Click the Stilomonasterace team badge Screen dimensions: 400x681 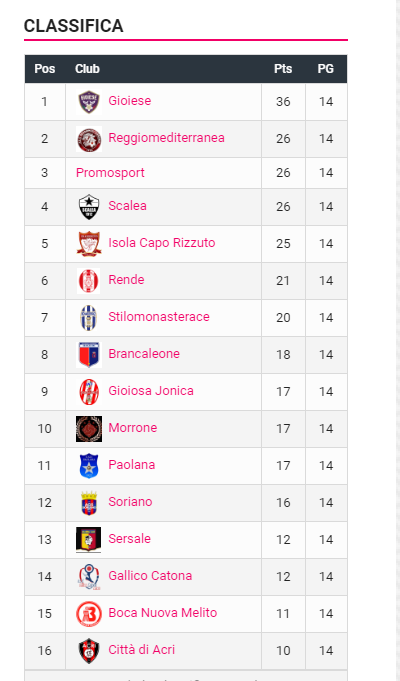[89, 317]
